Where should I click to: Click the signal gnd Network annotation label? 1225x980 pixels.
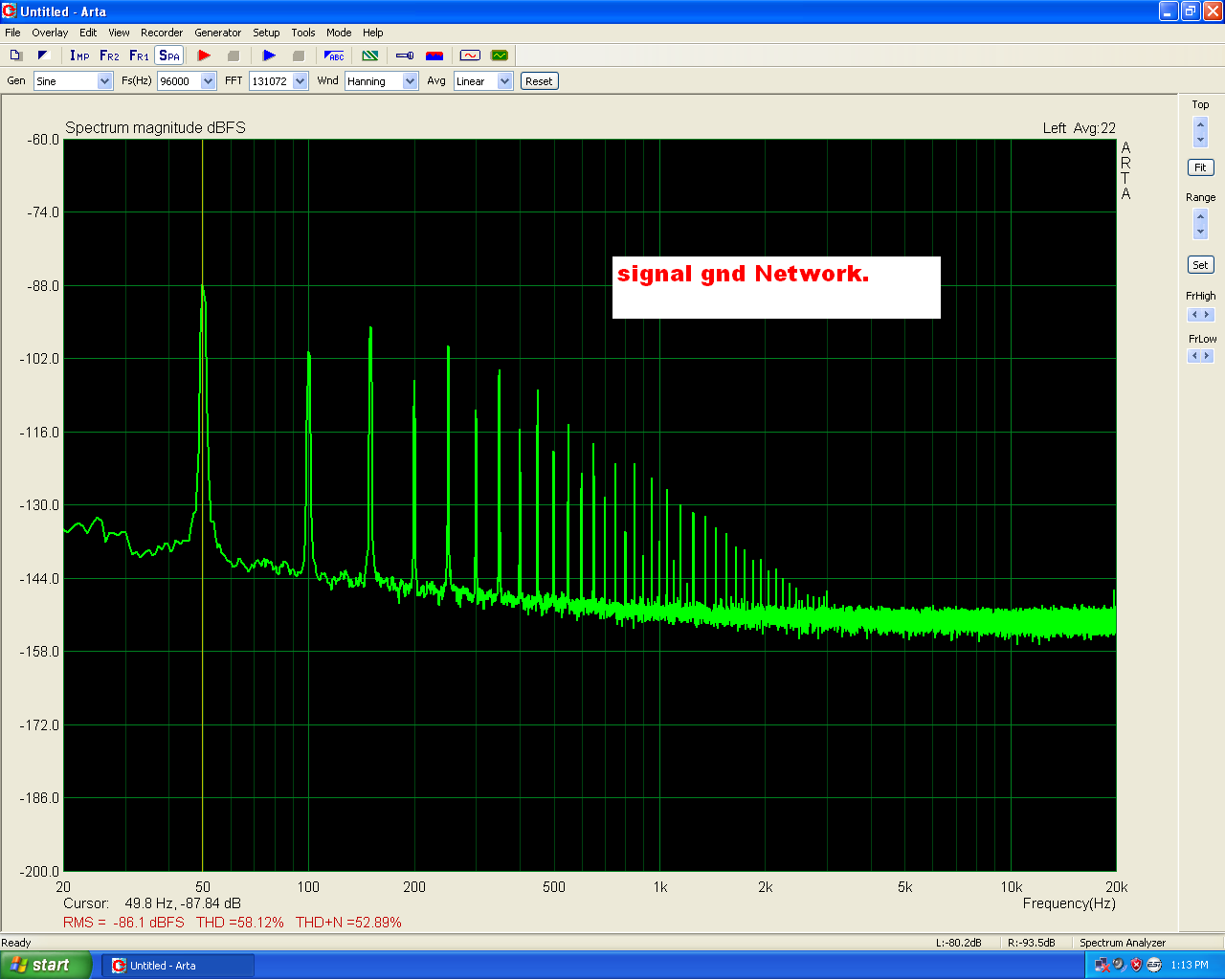point(776,287)
